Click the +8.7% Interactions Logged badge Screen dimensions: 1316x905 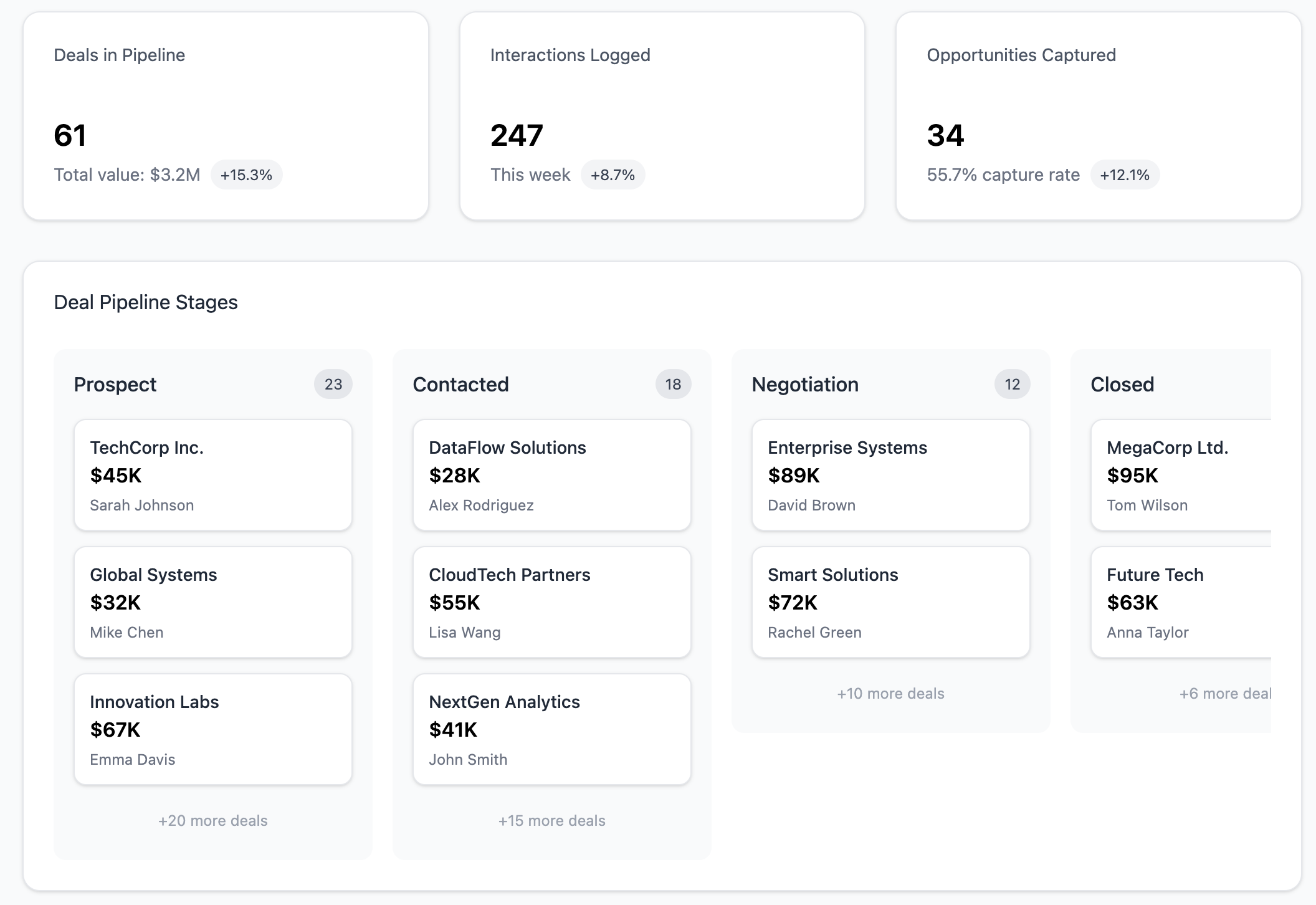pyautogui.click(x=613, y=175)
